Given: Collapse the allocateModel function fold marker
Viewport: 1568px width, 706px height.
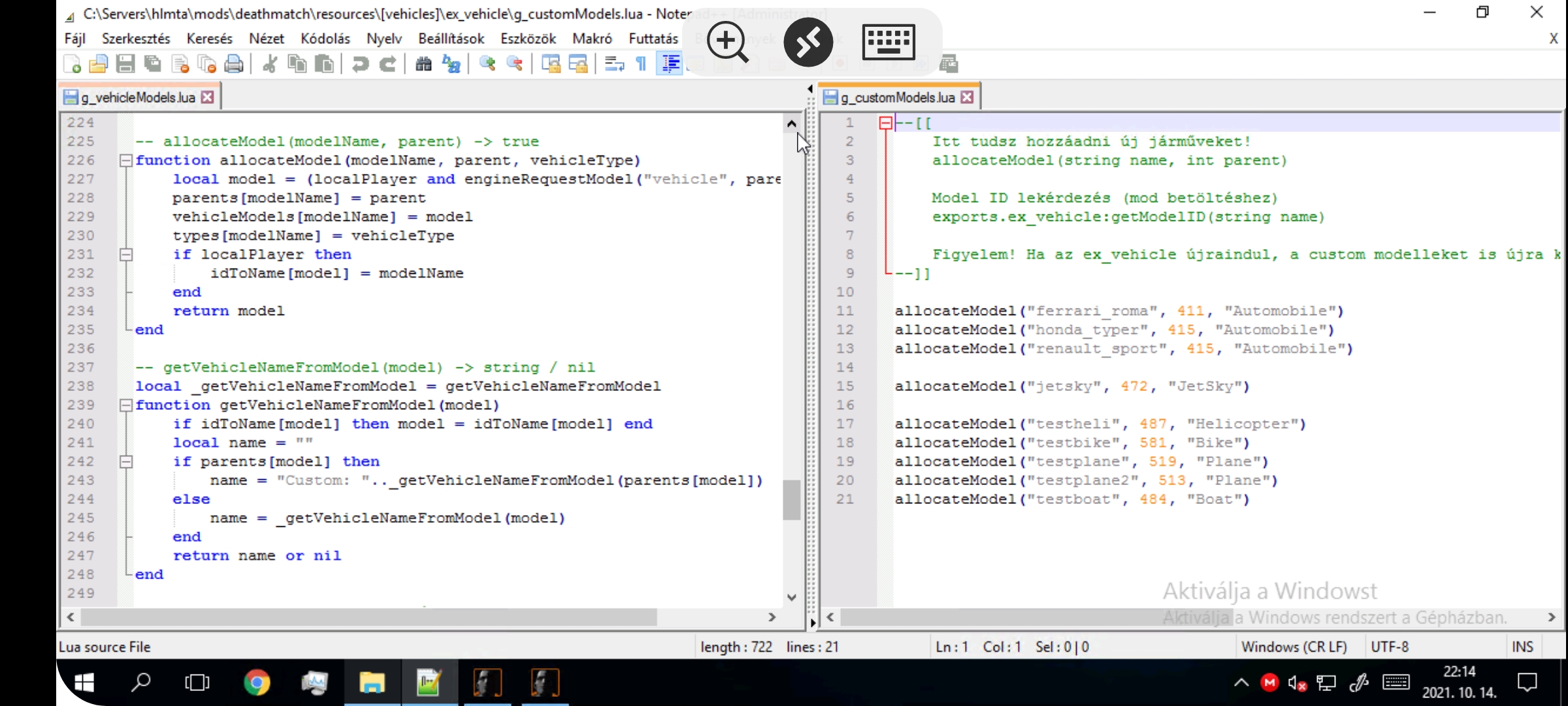Looking at the screenshot, I should (126, 160).
